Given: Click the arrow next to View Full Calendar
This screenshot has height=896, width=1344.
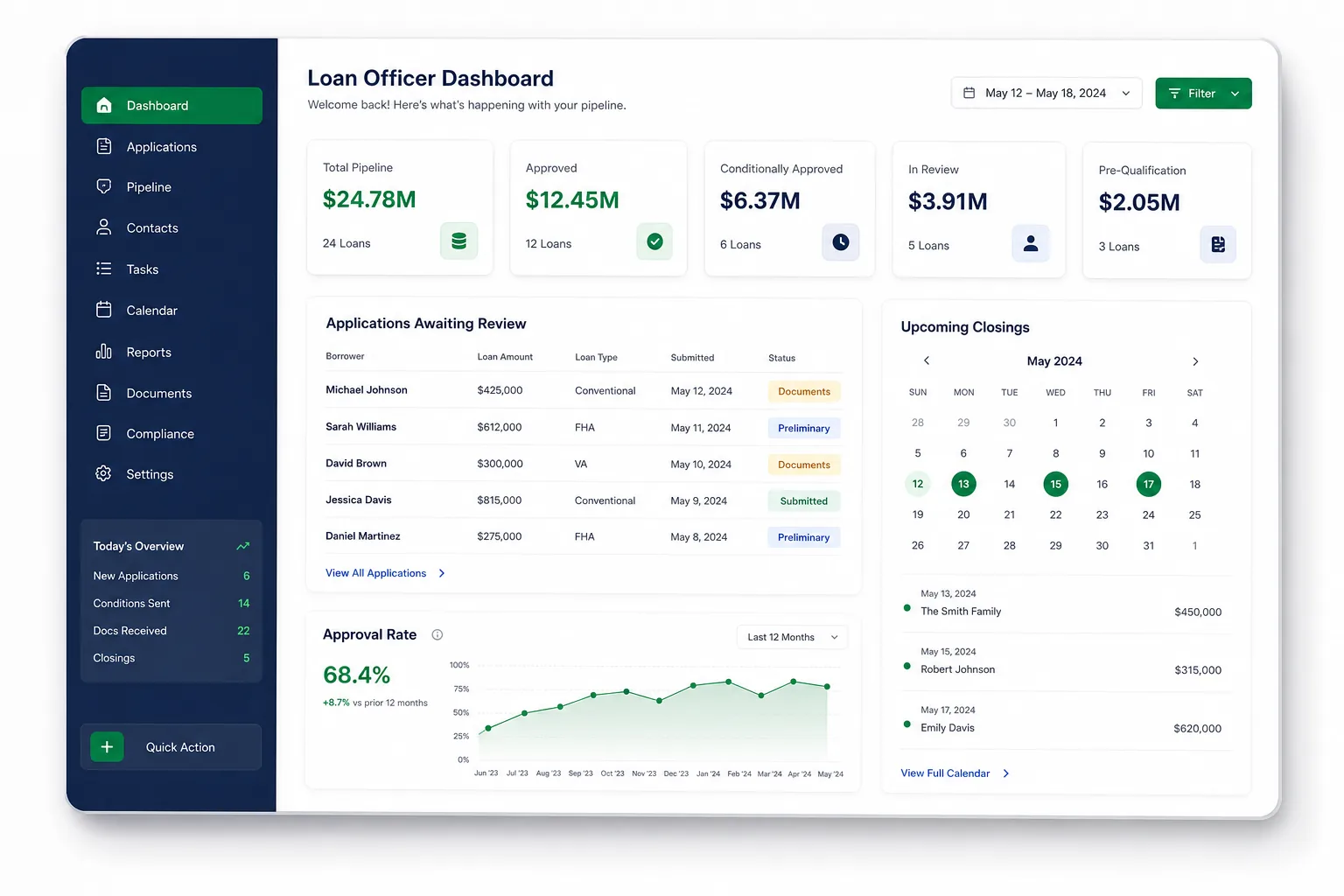Looking at the screenshot, I should point(1006,773).
